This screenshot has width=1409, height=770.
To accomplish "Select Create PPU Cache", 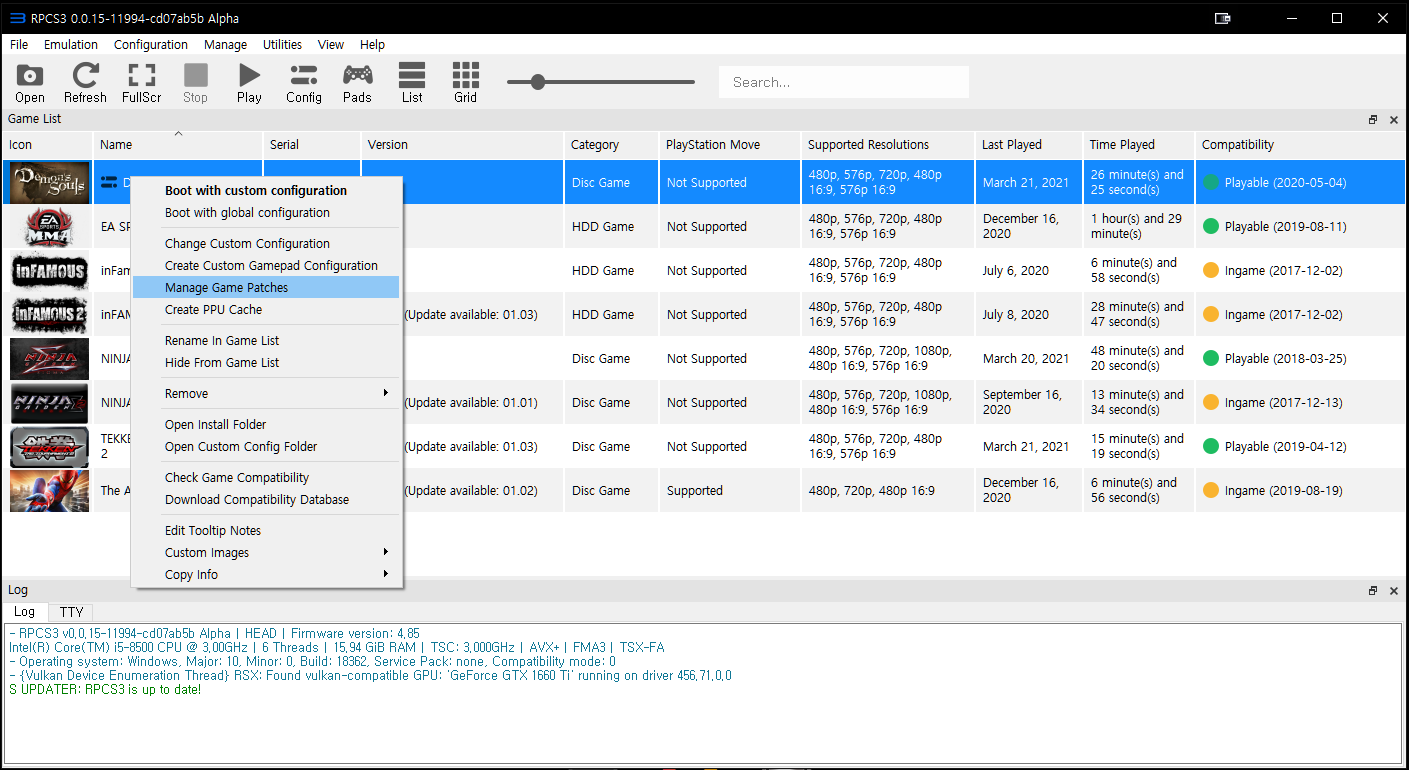I will pos(266,309).
